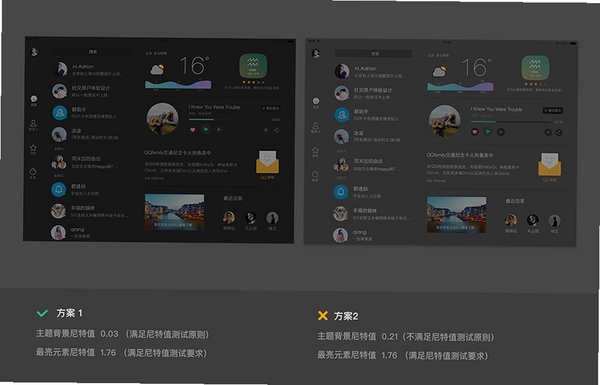
Task: Click the star rating in the black 方案1 mockup
Action: click(x=253, y=82)
